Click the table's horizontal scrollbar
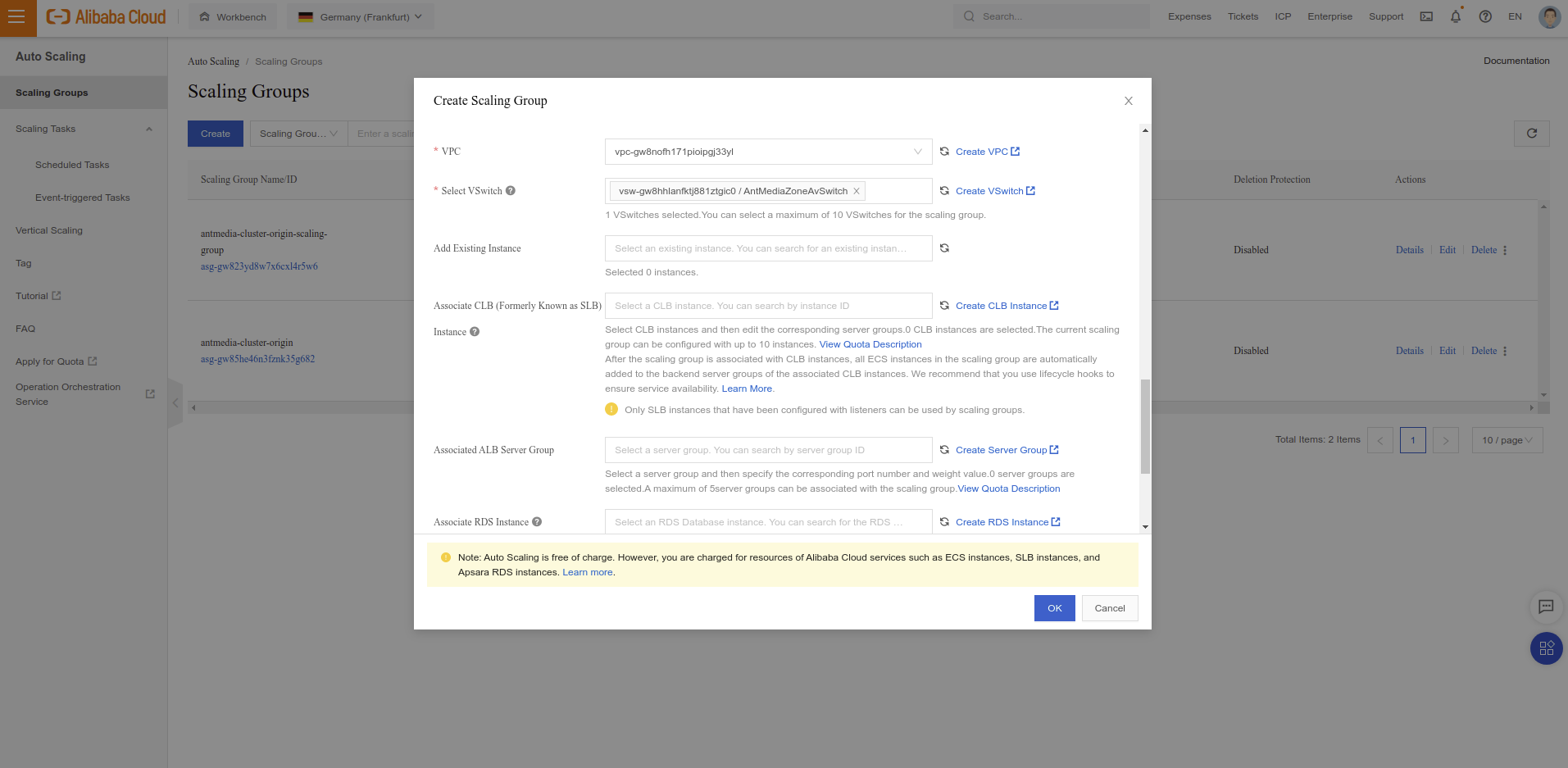The height and width of the screenshot is (768, 1568). click(x=861, y=407)
